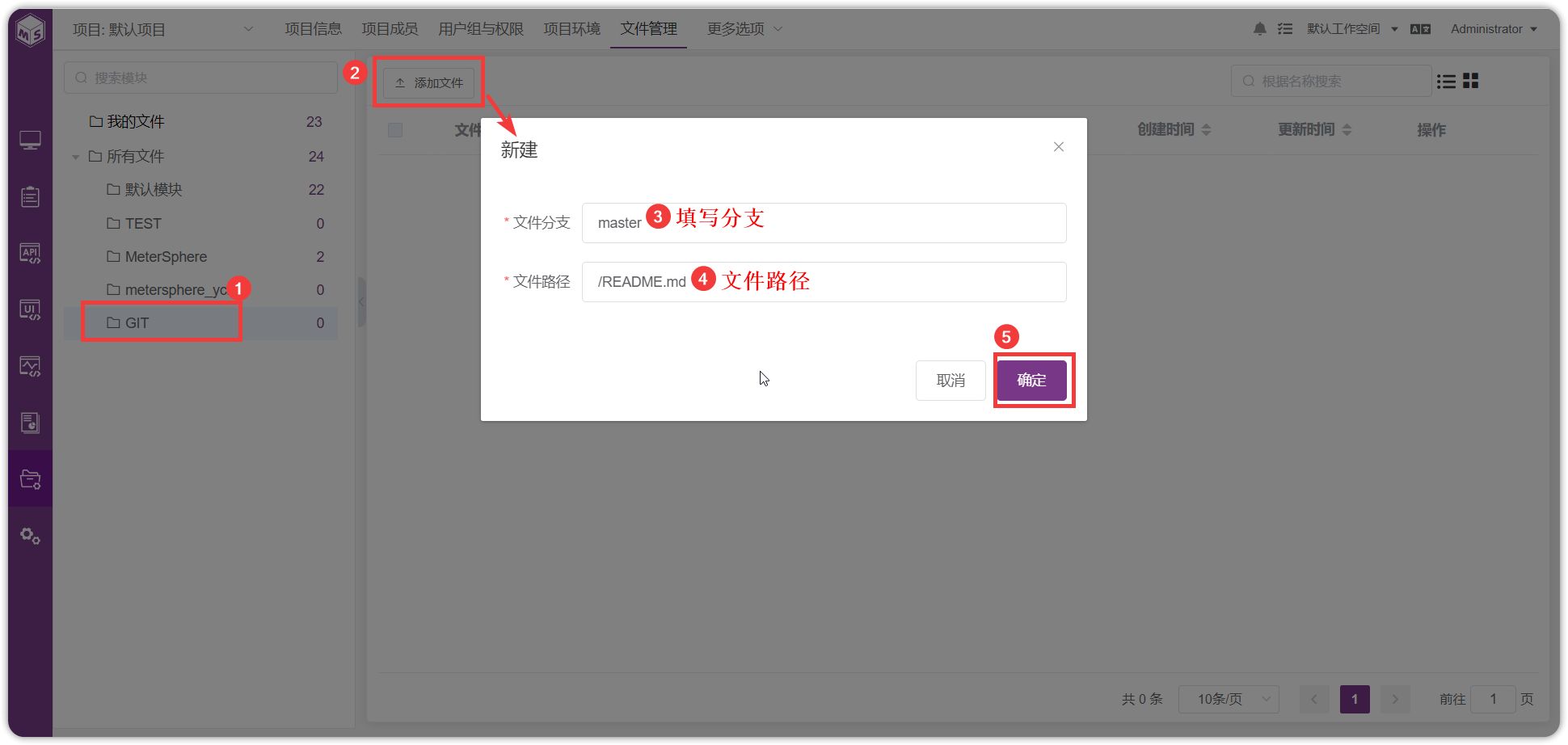Switch to the 用户组与权限 tab
Image resolution: width=1568 pixels, height=745 pixels.
click(x=481, y=29)
